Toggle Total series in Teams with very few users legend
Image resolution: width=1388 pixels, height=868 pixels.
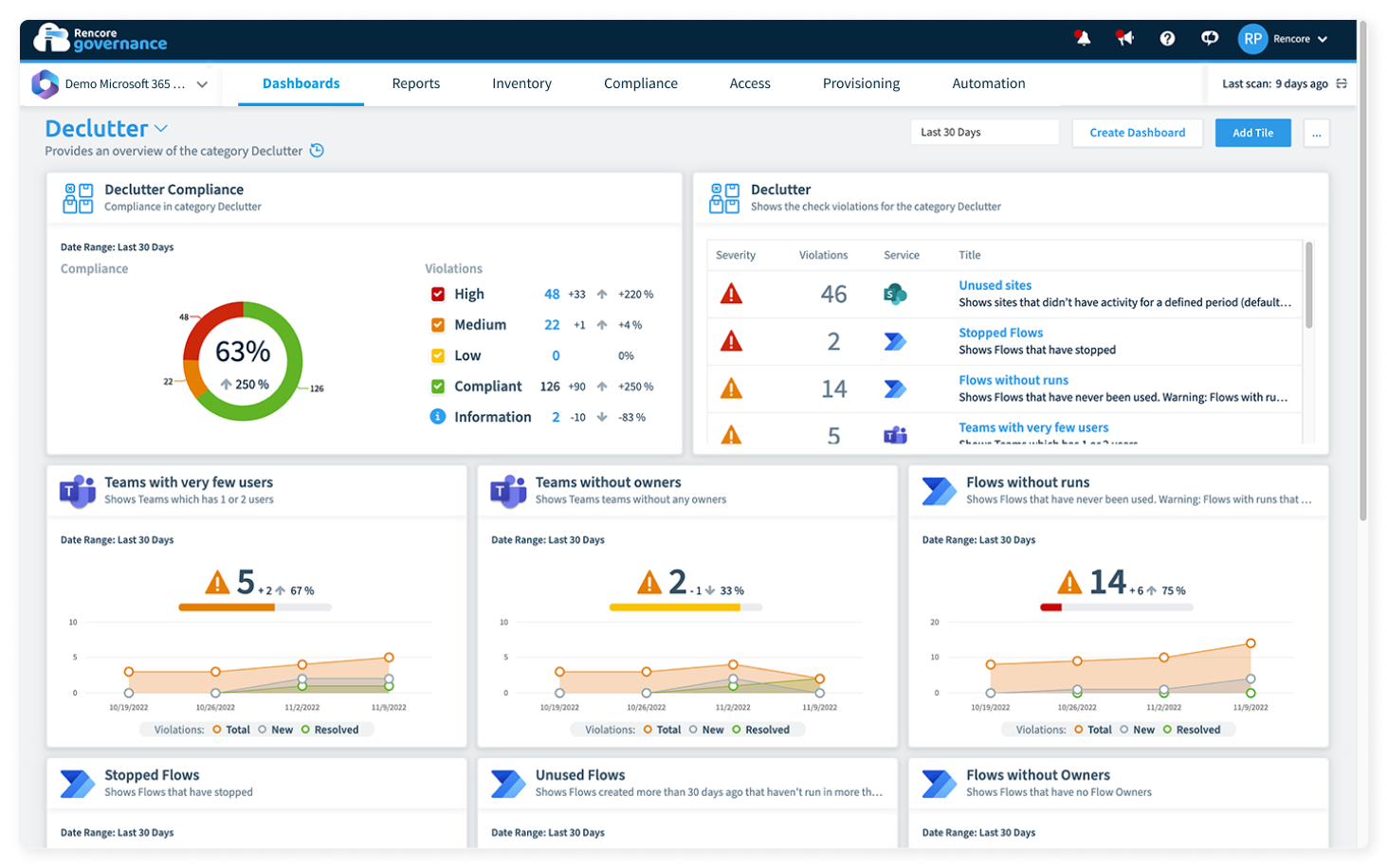pyautogui.click(x=231, y=730)
